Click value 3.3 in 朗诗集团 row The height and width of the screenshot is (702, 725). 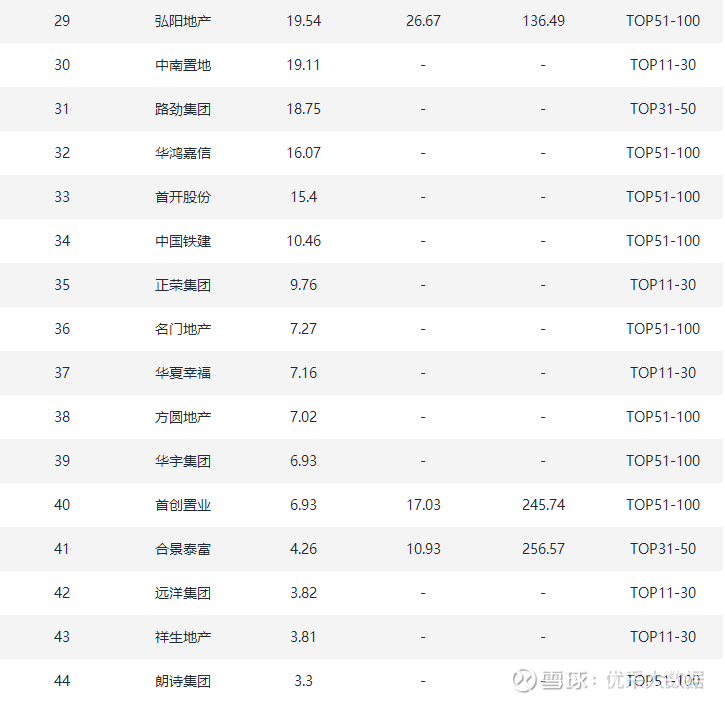tap(303, 681)
